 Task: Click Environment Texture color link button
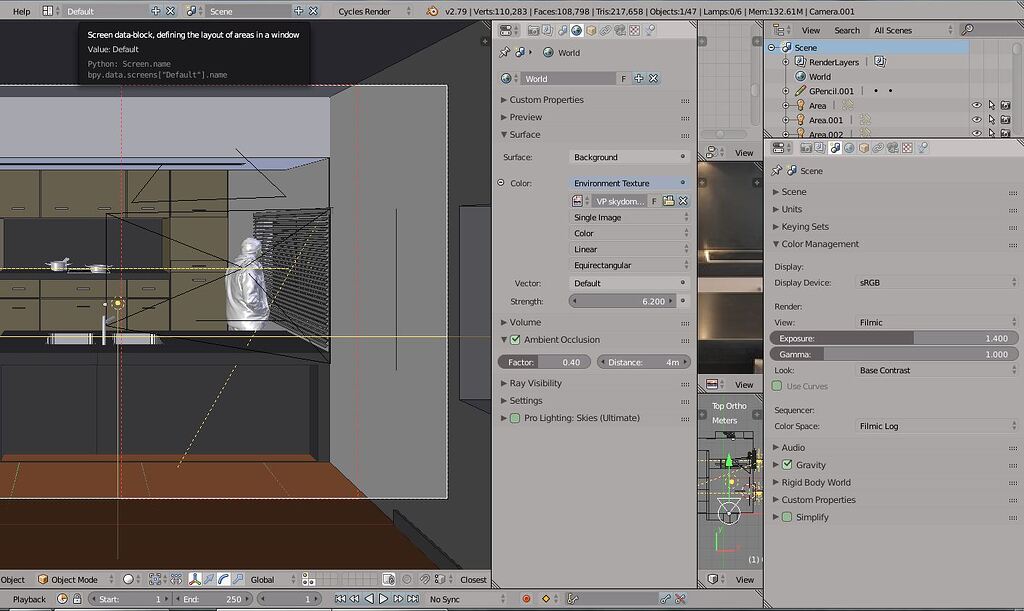pos(630,183)
